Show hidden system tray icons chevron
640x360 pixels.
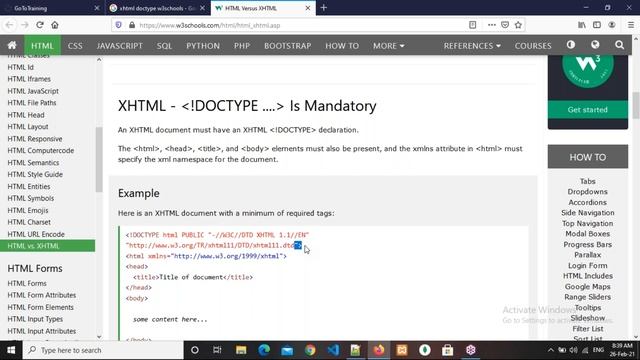[x=551, y=350]
